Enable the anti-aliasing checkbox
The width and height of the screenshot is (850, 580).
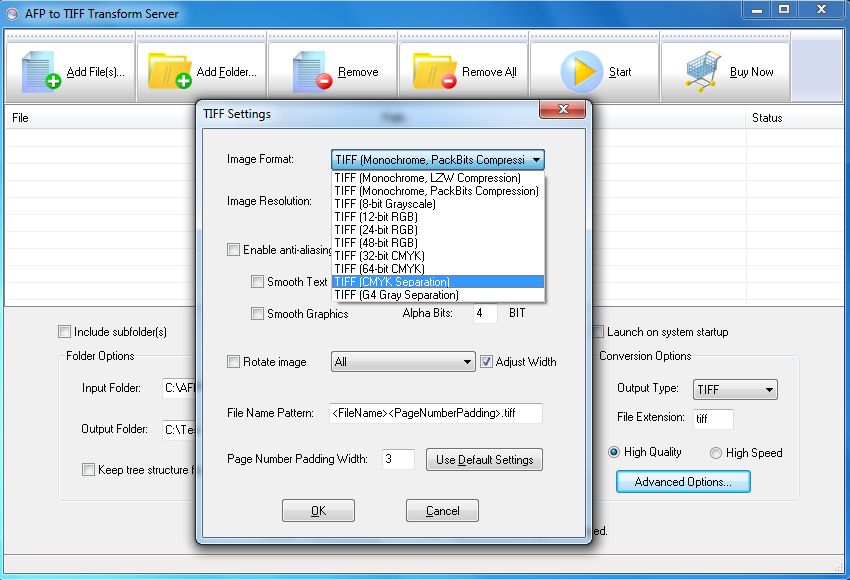pyautogui.click(x=233, y=249)
